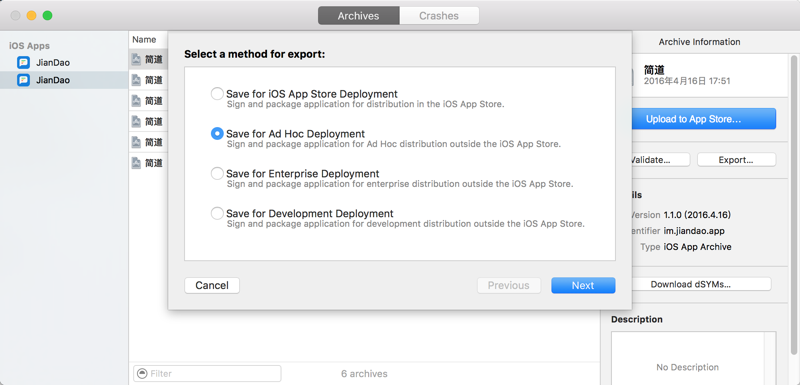Choose Save for Development Deployment radio button
This screenshot has width=800, height=385.
[217, 213]
